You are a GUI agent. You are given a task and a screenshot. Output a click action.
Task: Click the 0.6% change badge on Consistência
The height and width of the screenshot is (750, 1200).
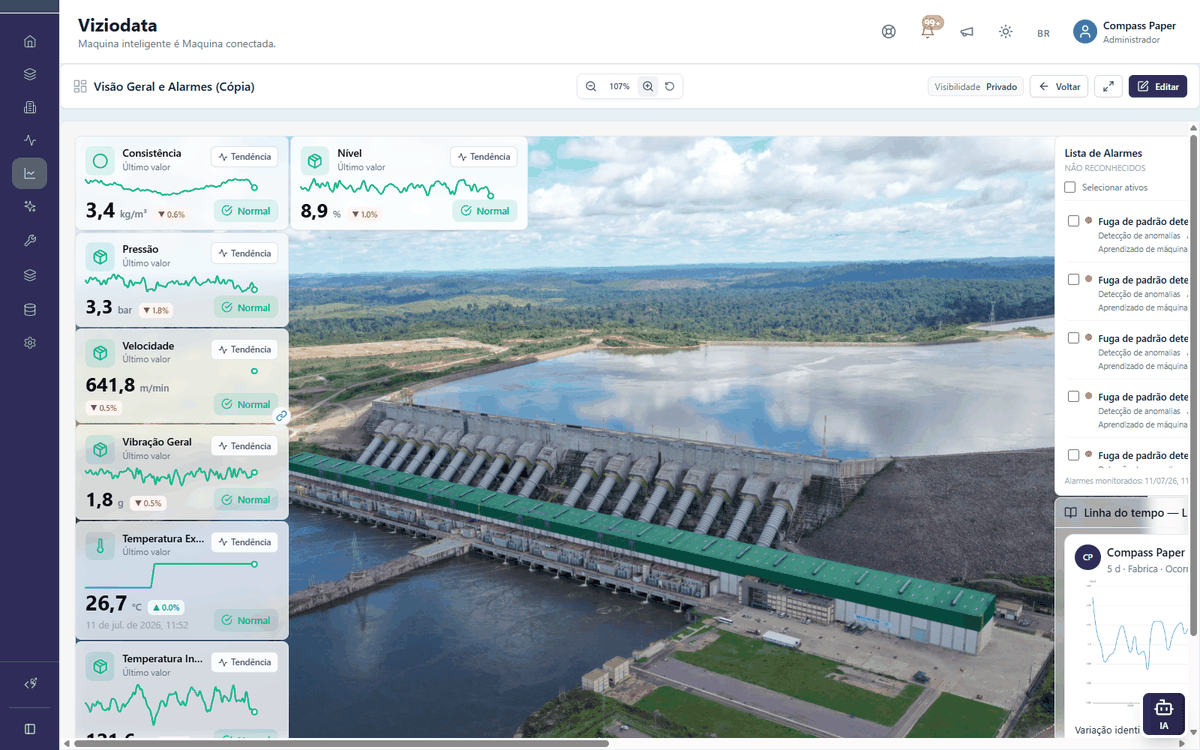171,214
